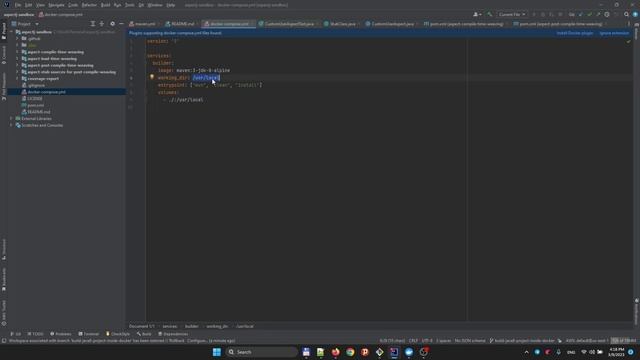
Task: Click Install Docker plugin link
Action: (575, 33)
